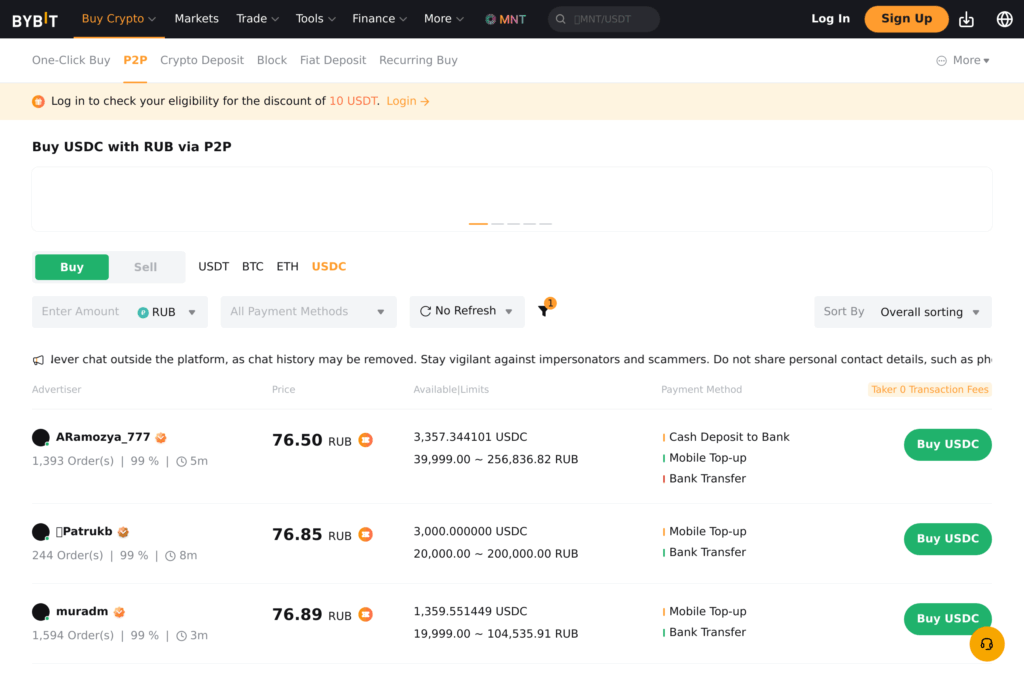This screenshot has width=1024, height=680.
Task: Switch to Buy mode
Action: 72,267
